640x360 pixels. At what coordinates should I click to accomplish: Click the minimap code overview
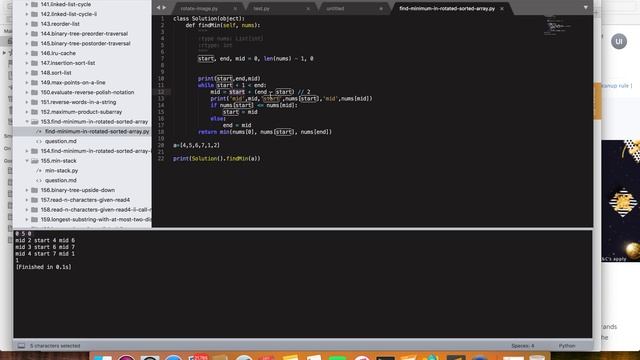coord(558,26)
